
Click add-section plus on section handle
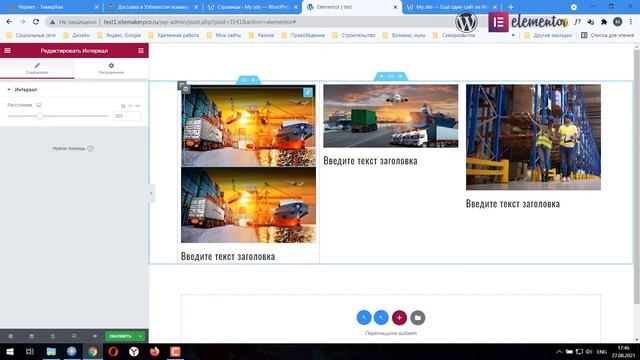382,76
